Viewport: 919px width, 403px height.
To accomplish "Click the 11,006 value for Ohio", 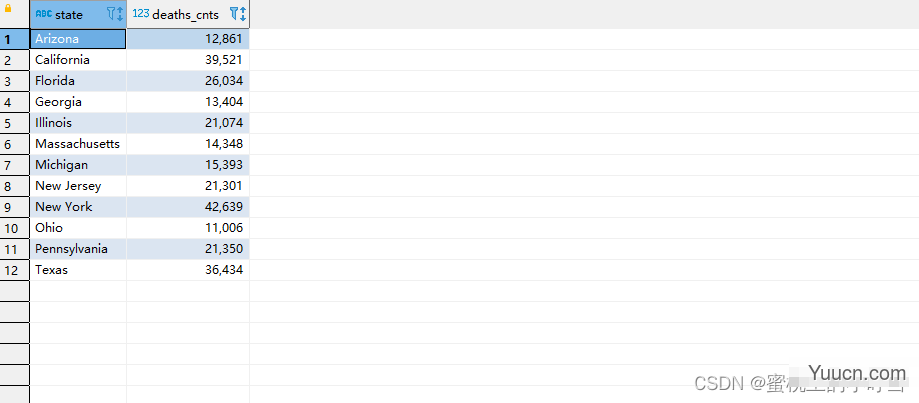I will pos(188,228).
